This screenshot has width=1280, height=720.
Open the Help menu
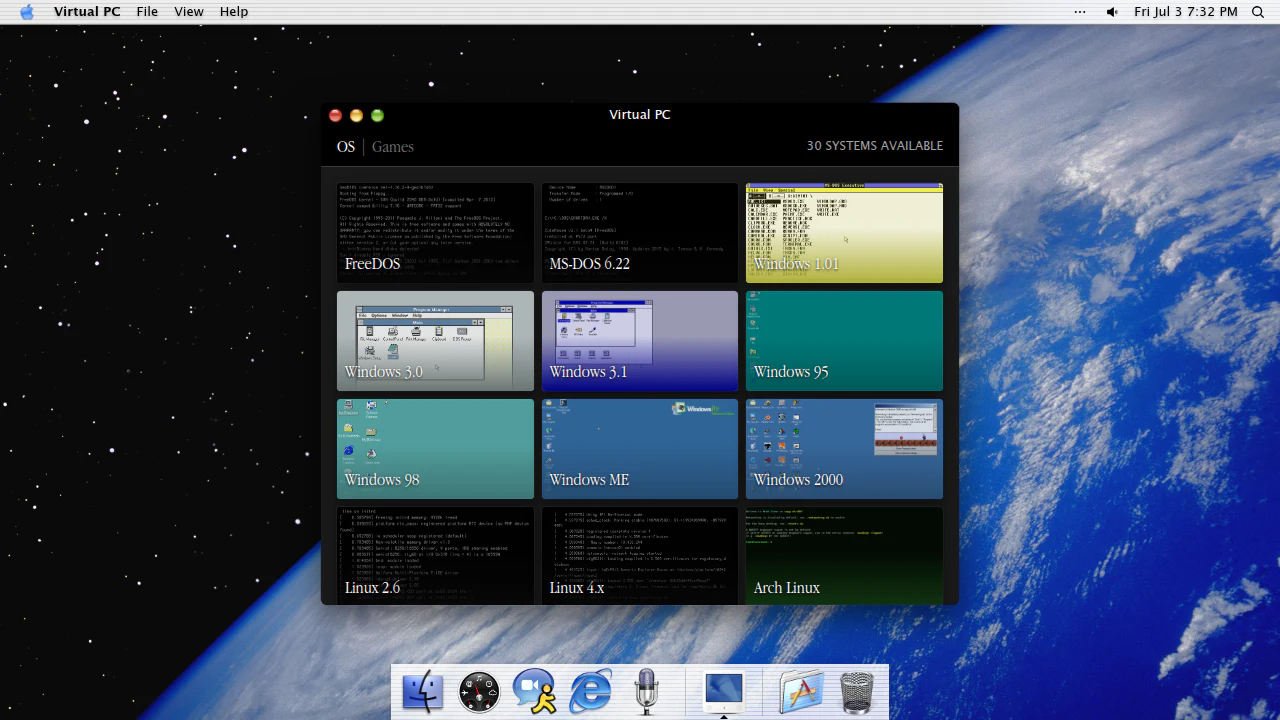(234, 12)
